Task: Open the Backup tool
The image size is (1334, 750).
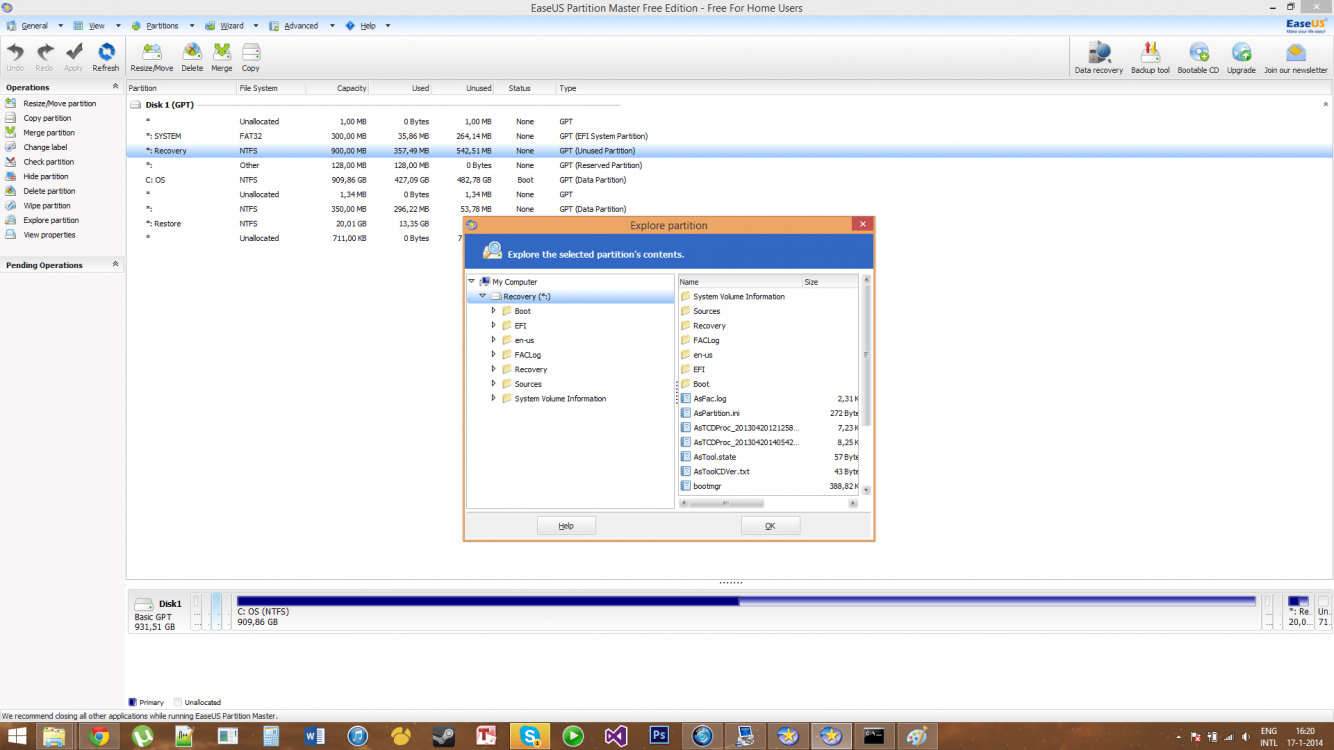Action: (x=1150, y=58)
